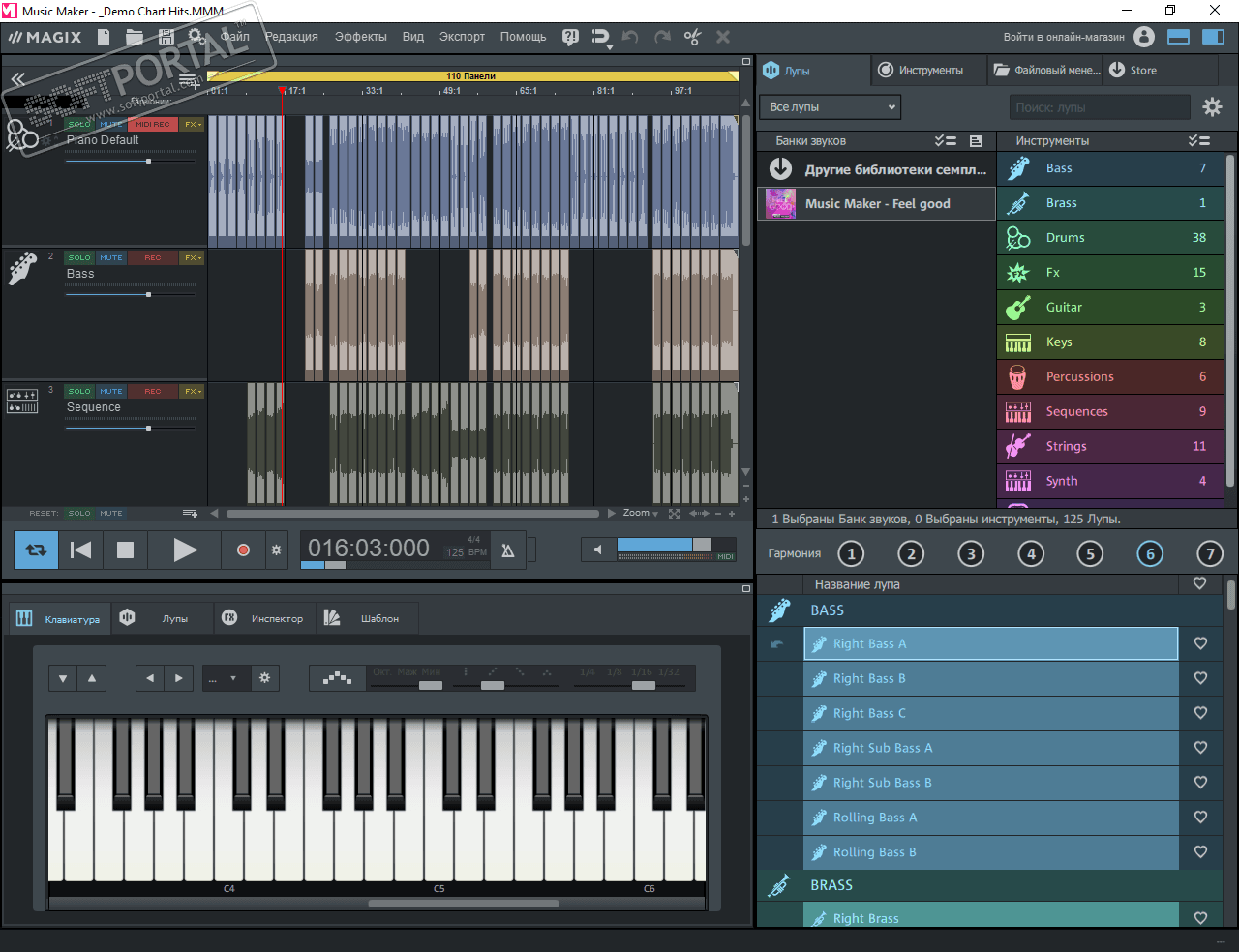Open program settings gear in top toolbar
This screenshot has width=1239, height=952.
pyautogui.click(x=196, y=37)
